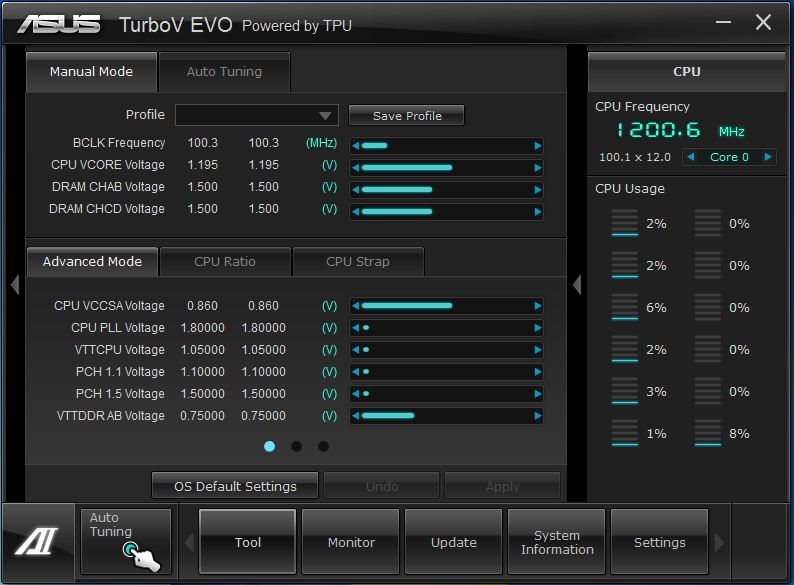Raise DRAM CHAB Voltage using right arrow
The height and width of the screenshot is (585, 794).
tap(538, 189)
